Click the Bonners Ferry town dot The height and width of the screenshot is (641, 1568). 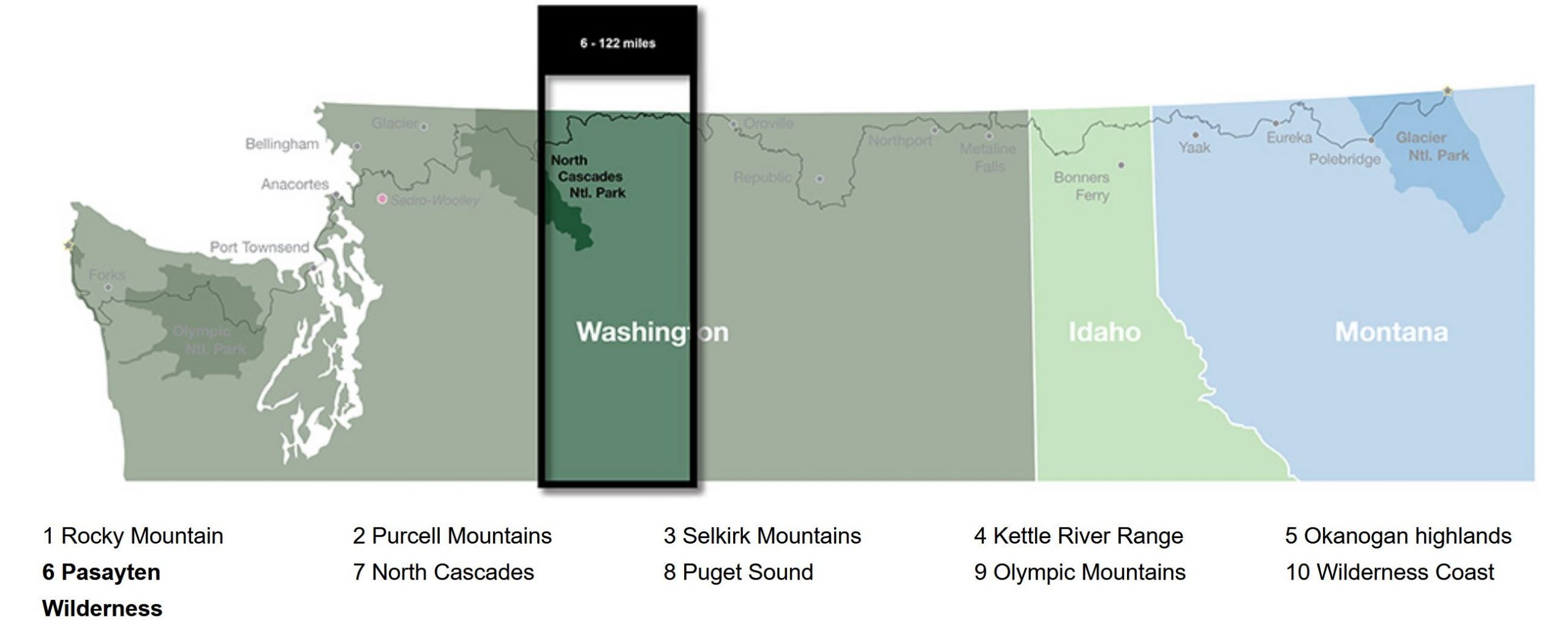(x=1121, y=165)
